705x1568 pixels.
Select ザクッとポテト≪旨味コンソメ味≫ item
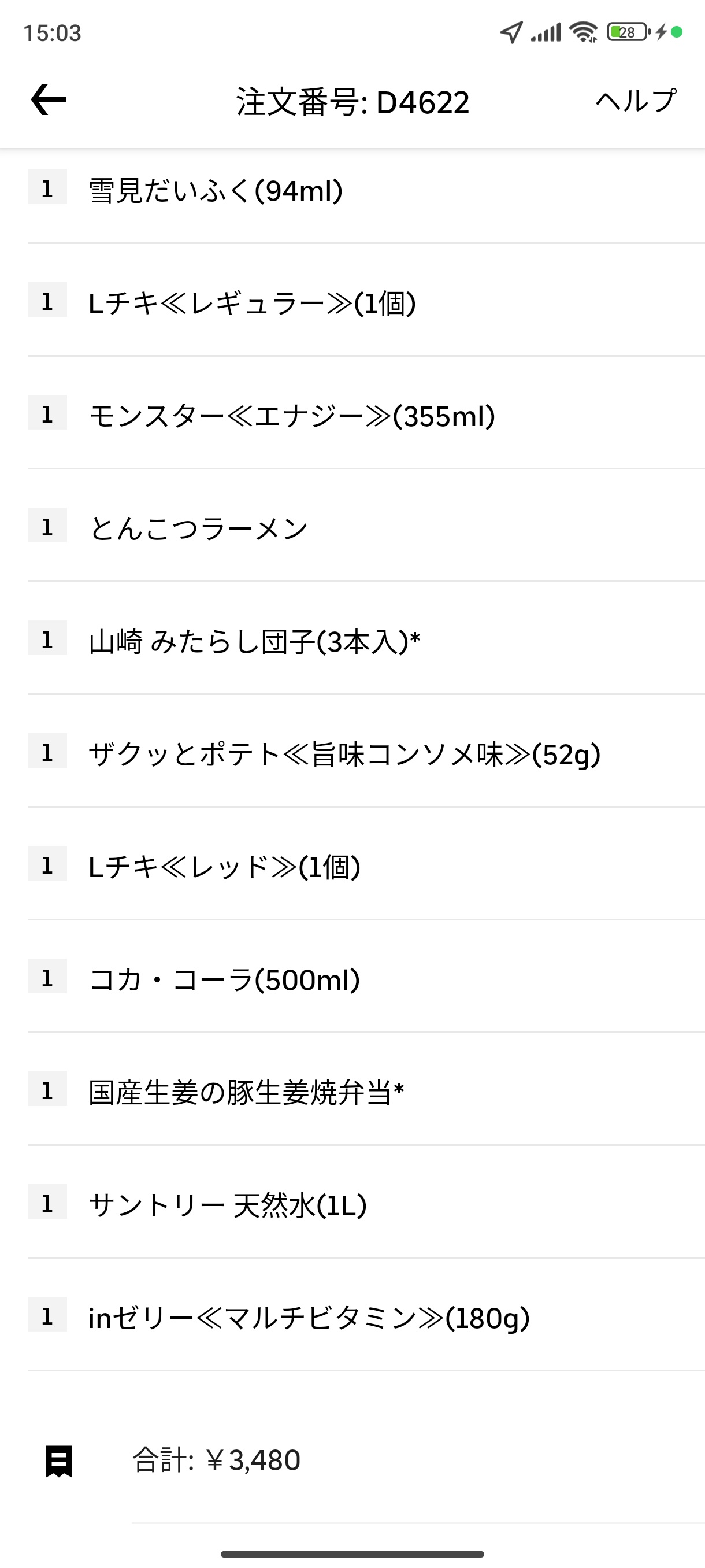pyautogui.click(x=366, y=753)
